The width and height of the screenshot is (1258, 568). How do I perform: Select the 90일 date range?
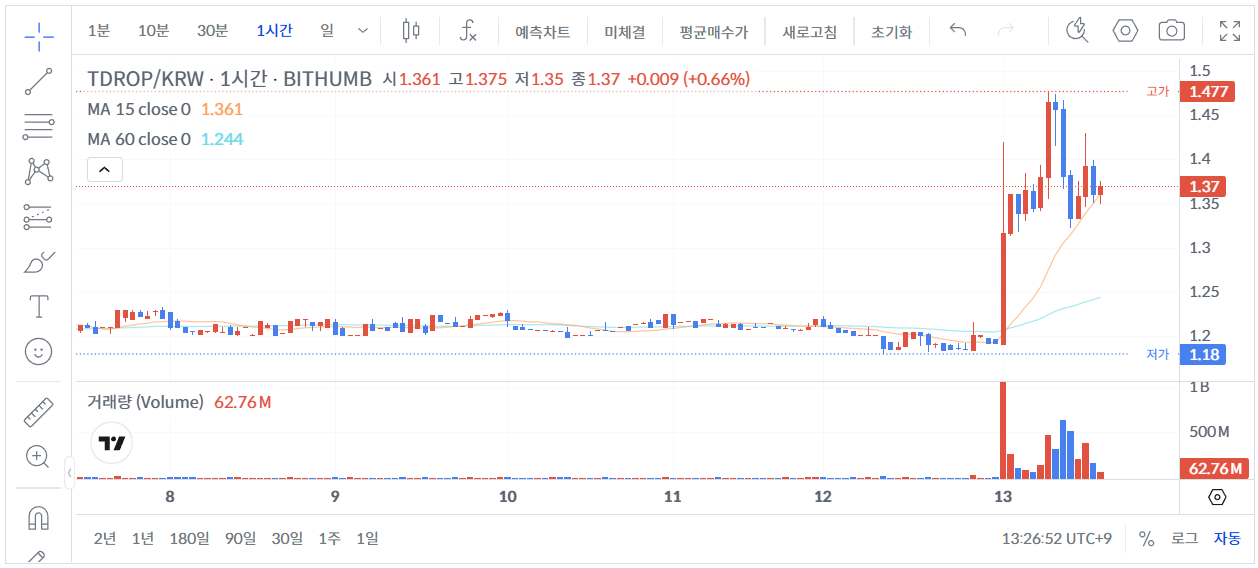click(x=241, y=538)
